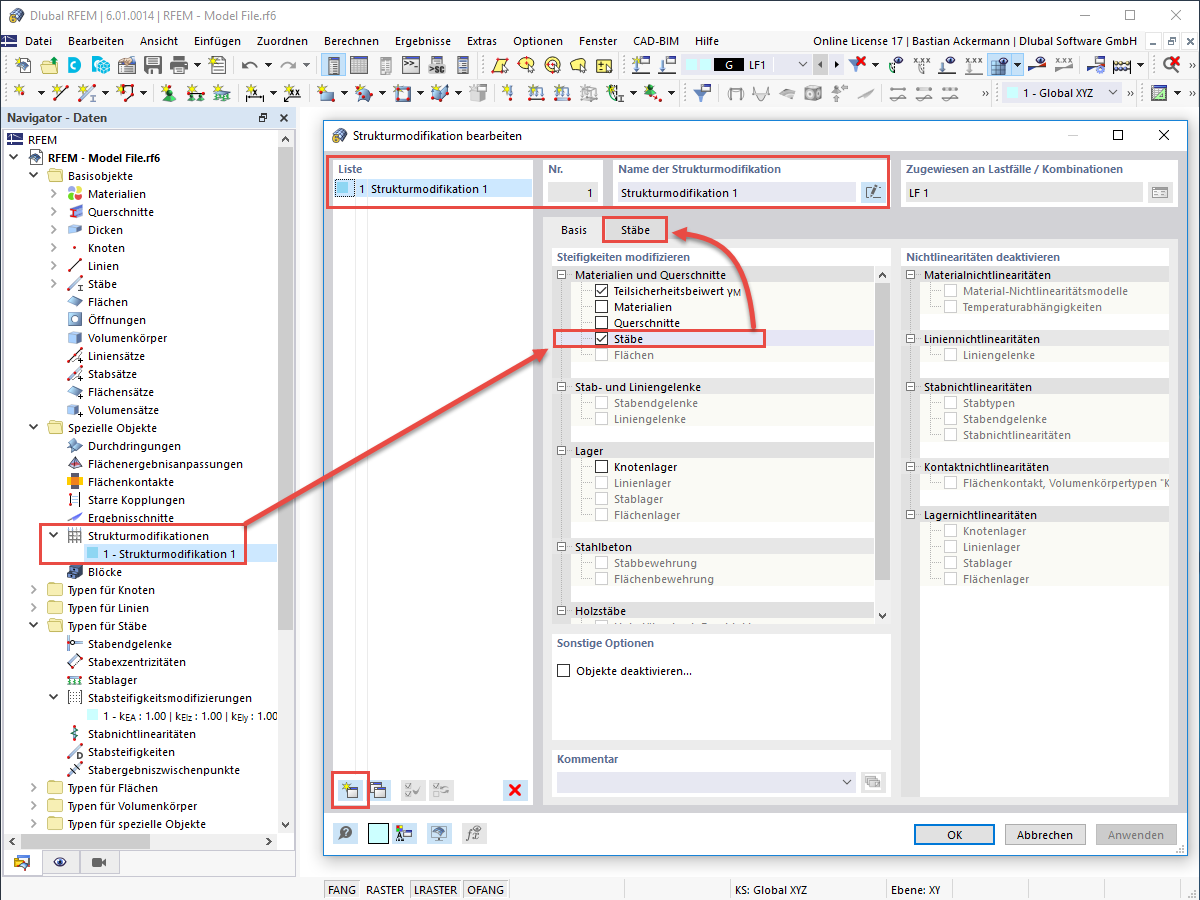Uncheck the Stäbe stiffness checkbox

pyautogui.click(x=600, y=338)
